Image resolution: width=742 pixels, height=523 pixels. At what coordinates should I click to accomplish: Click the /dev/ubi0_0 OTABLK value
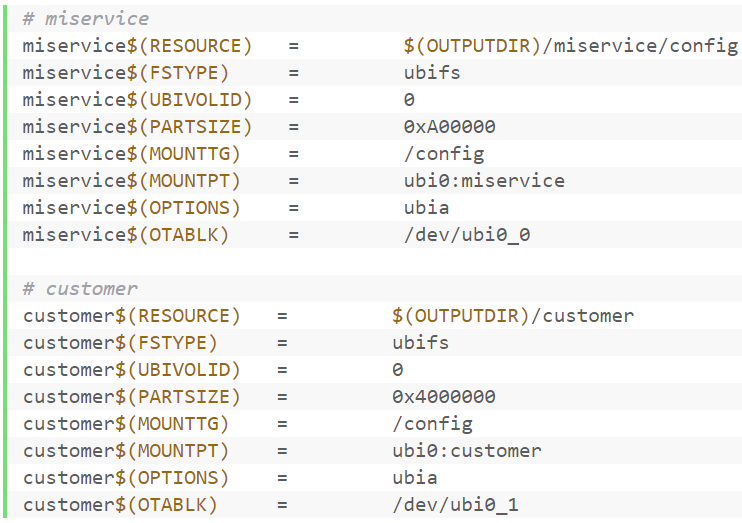point(467,235)
